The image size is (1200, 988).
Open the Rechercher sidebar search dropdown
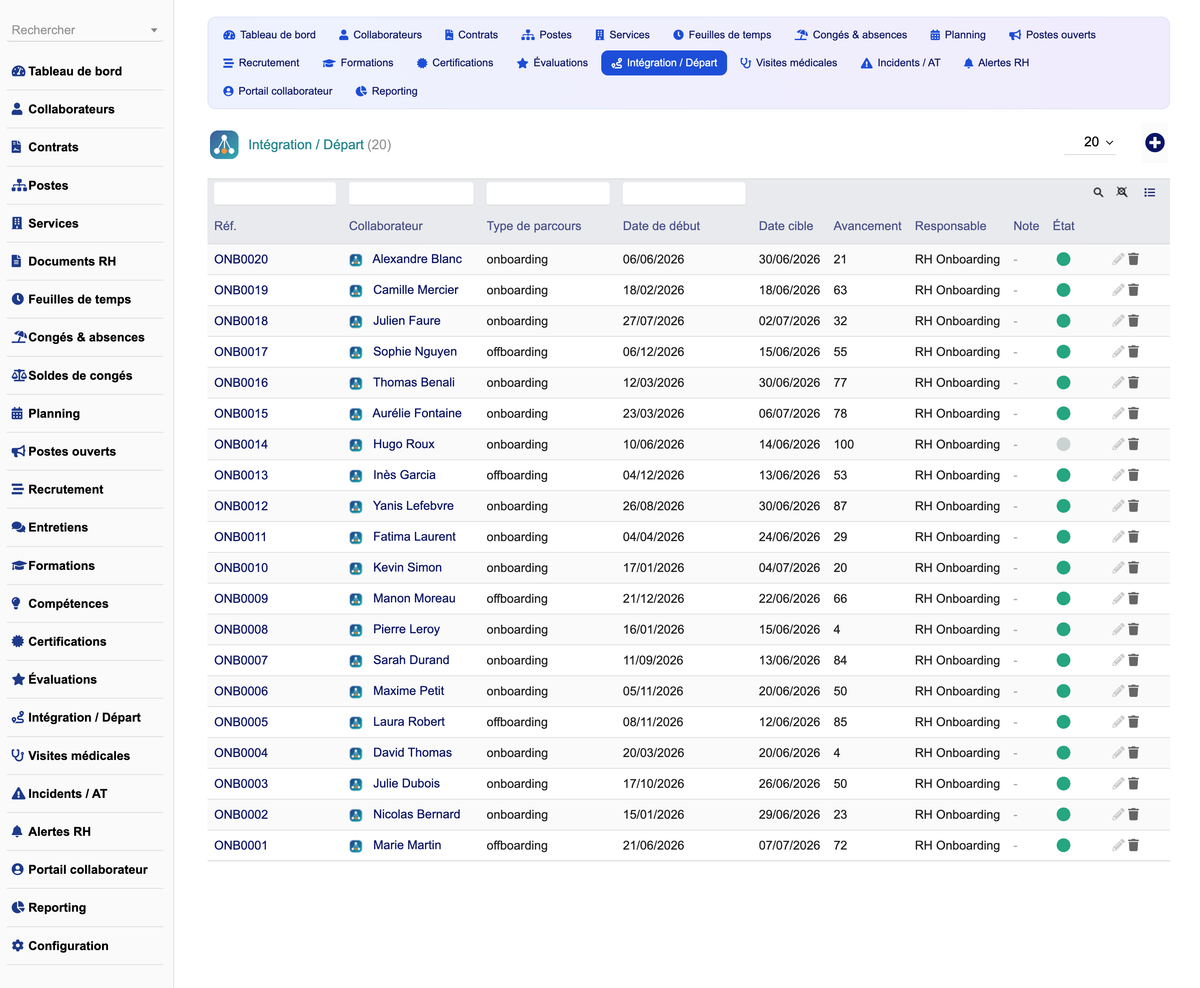click(84, 30)
